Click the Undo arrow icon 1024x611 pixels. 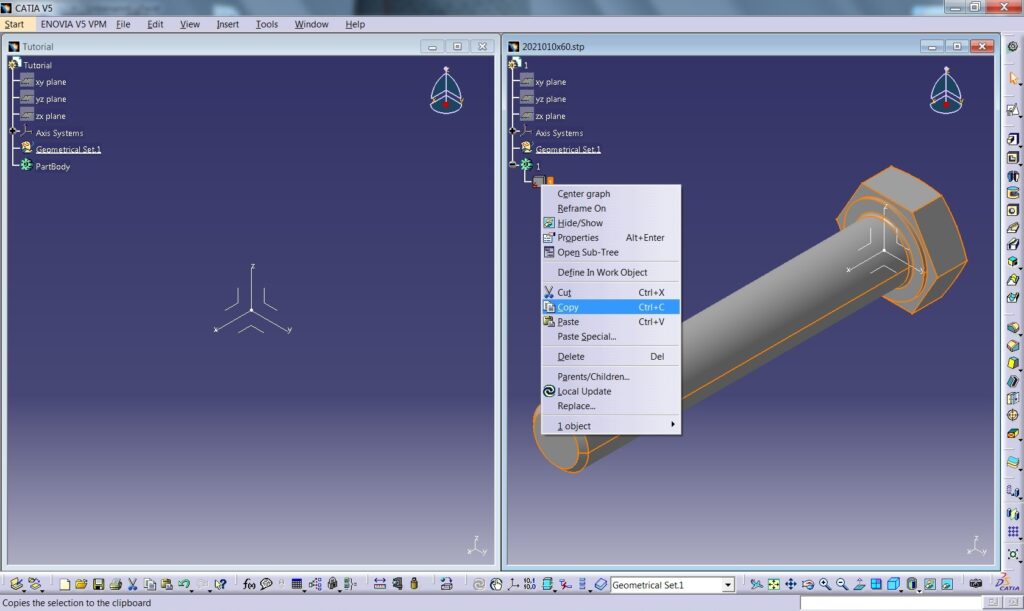click(184, 584)
